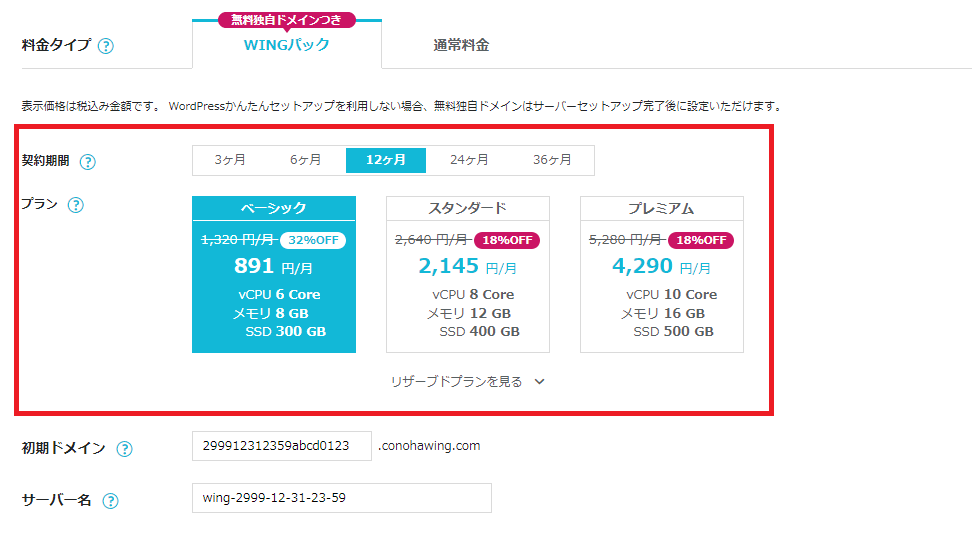972x537 pixels.
Task: Click the 32%OFF badge on ベーシック
Action: [313, 240]
